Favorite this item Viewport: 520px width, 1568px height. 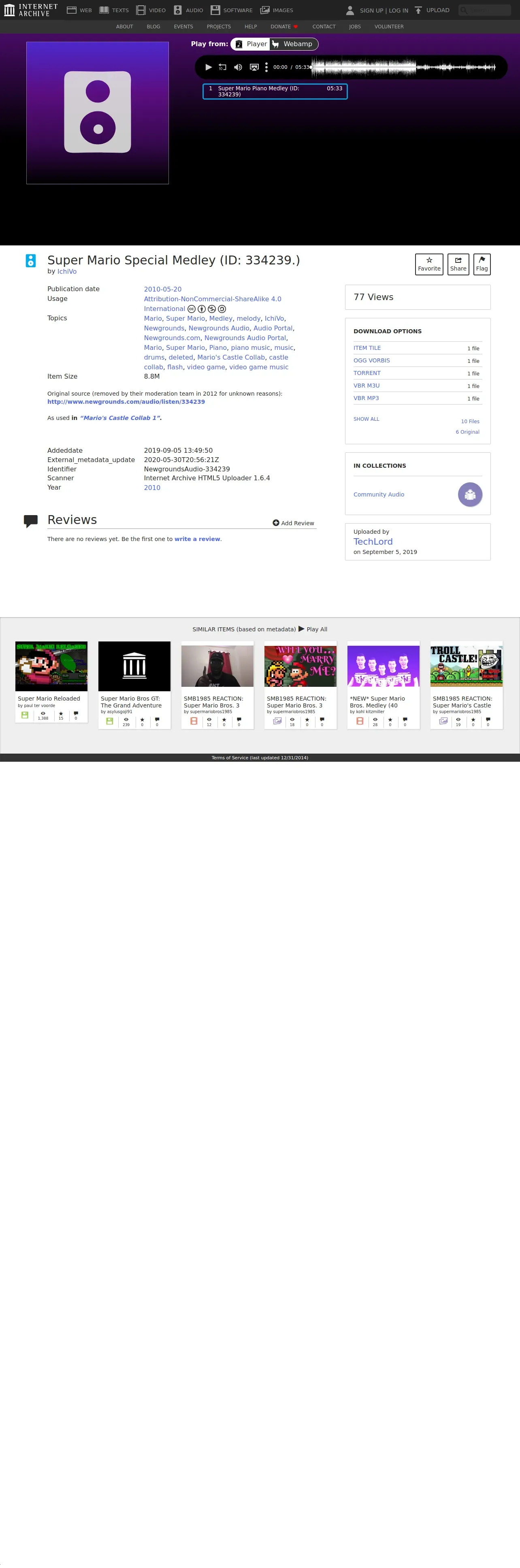coord(429,264)
